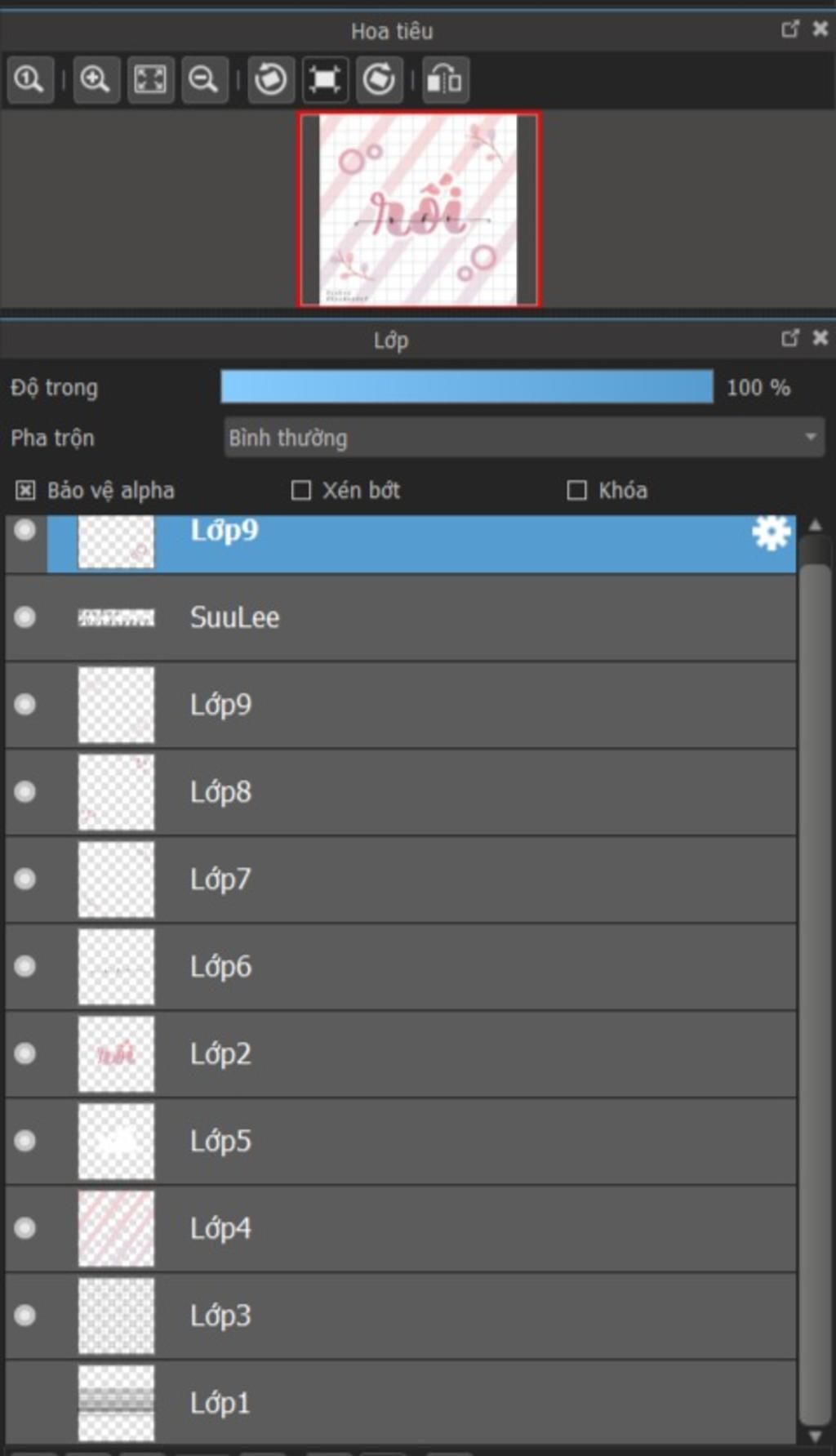
Task: Fit canvas to screen icon
Action: (x=150, y=80)
